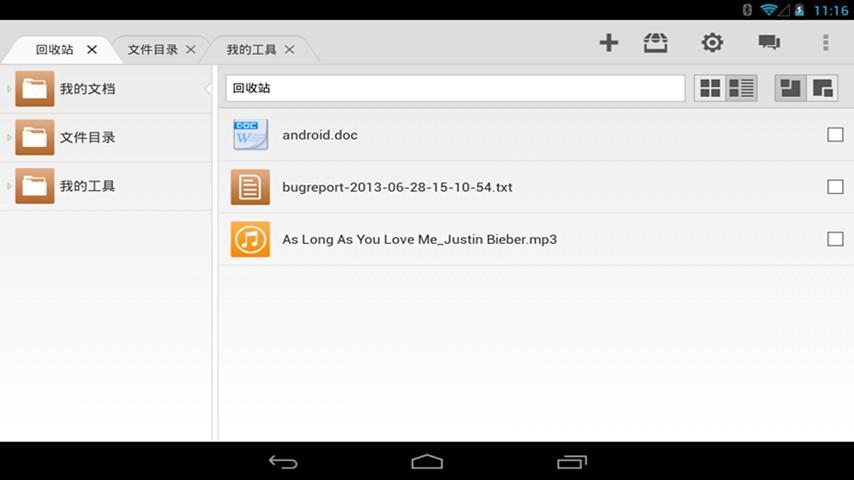
Task: Expand the 我的文档 folder arrow
Action: [x=9, y=89]
